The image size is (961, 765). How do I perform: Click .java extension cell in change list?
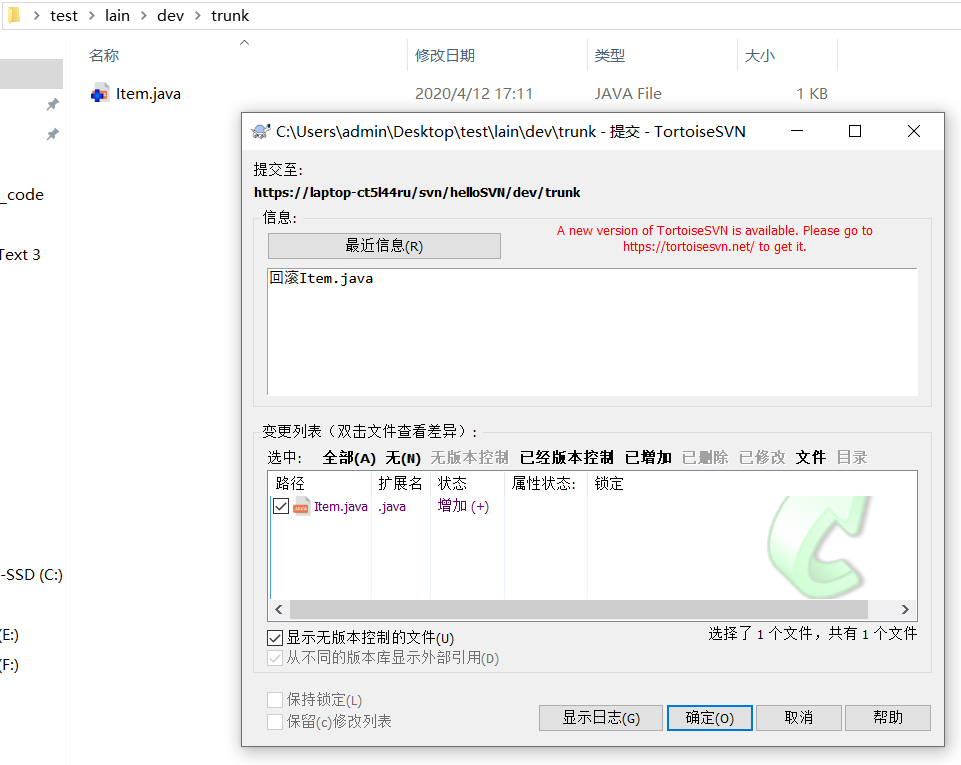(392, 506)
